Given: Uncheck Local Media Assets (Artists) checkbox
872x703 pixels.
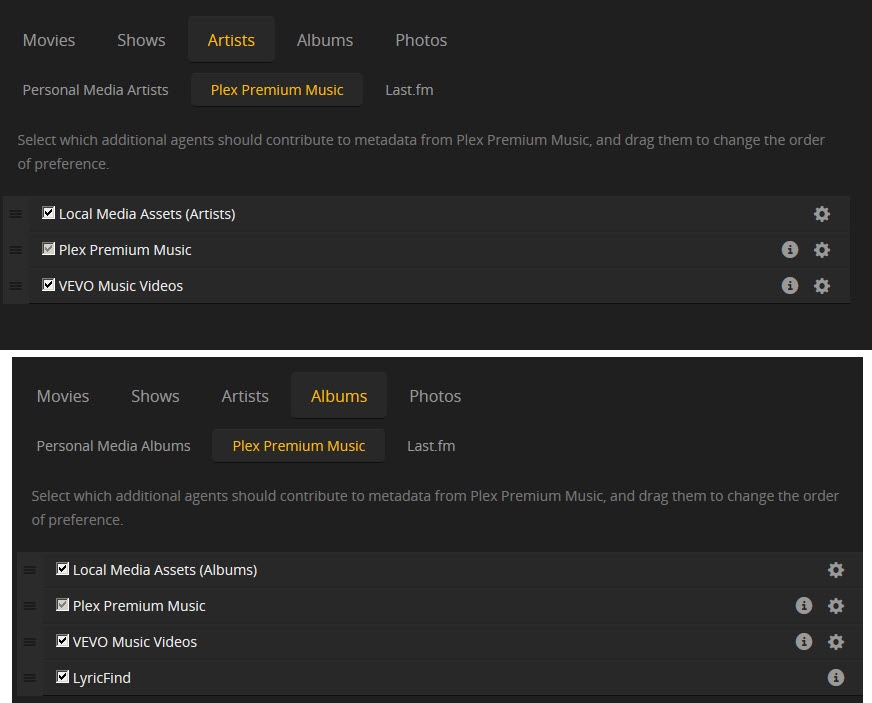Looking at the screenshot, I should [49, 213].
